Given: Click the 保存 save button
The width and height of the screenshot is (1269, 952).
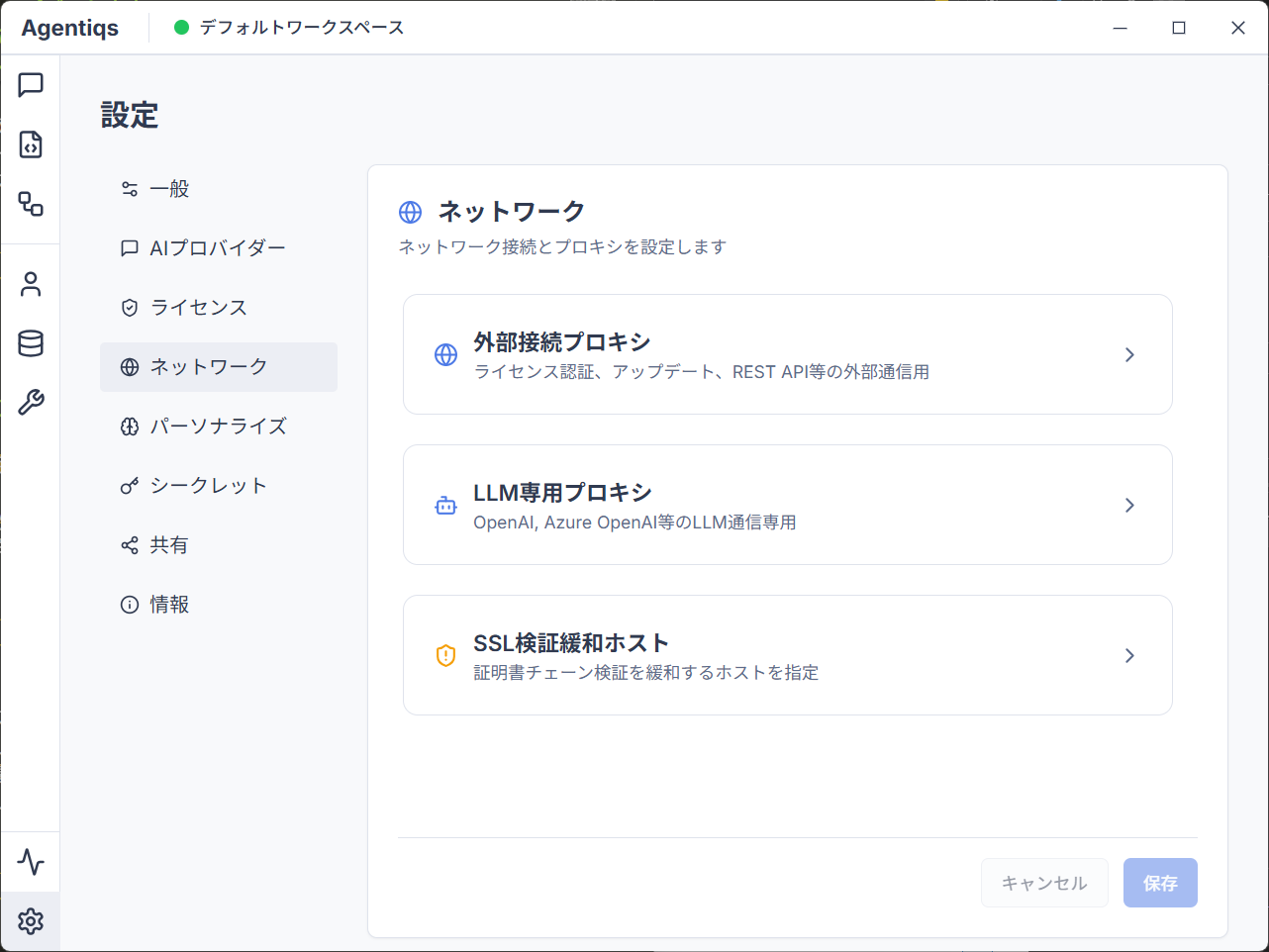Looking at the screenshot, I should 1159,883.
